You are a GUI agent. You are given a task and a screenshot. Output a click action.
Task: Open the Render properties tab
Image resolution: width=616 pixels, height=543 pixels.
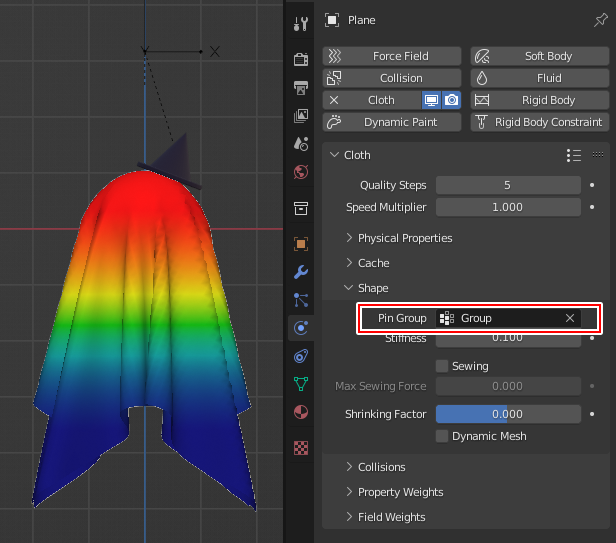tap(300, 59)
